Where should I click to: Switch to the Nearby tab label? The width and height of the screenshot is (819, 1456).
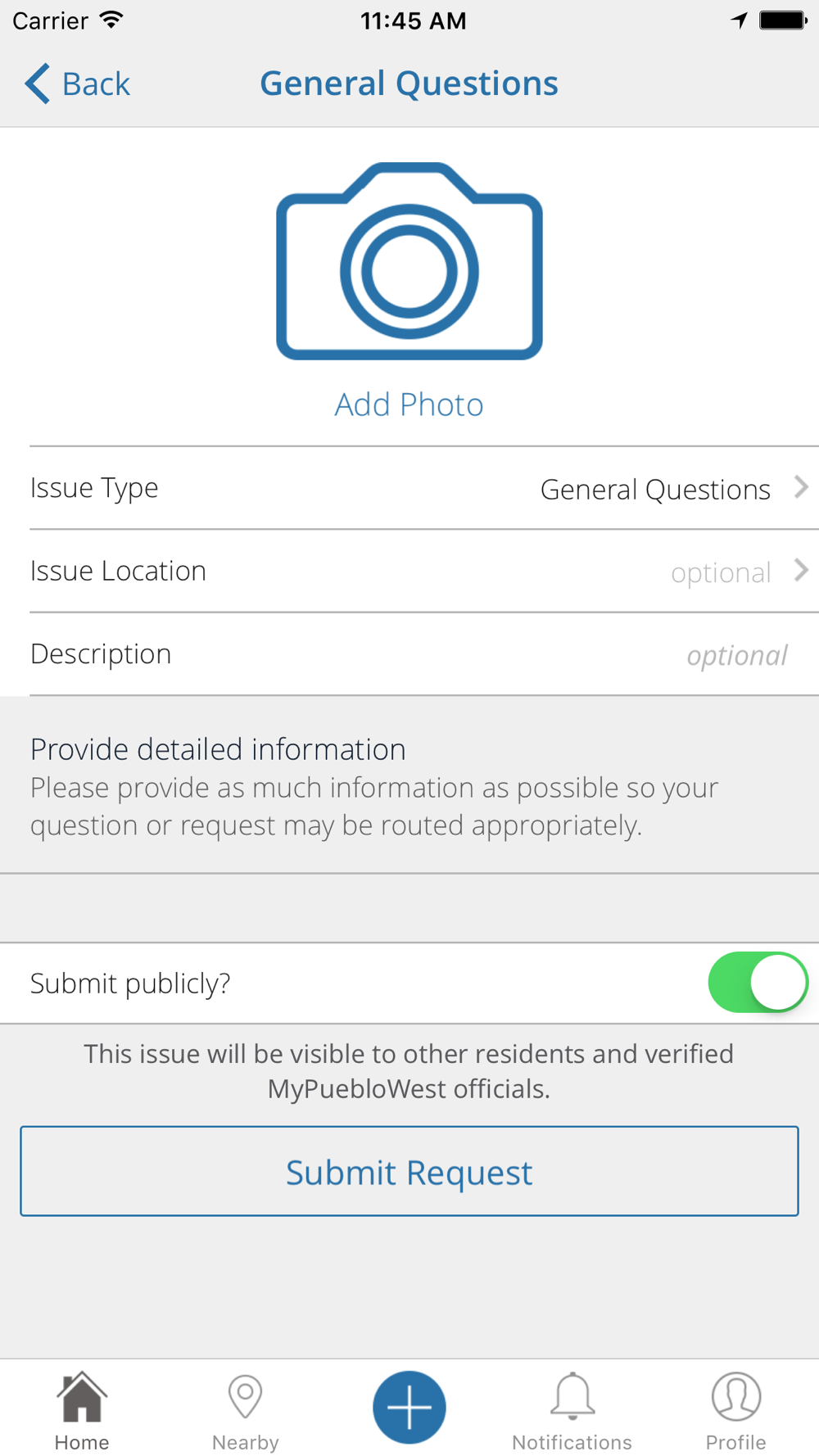point(245,1442)
